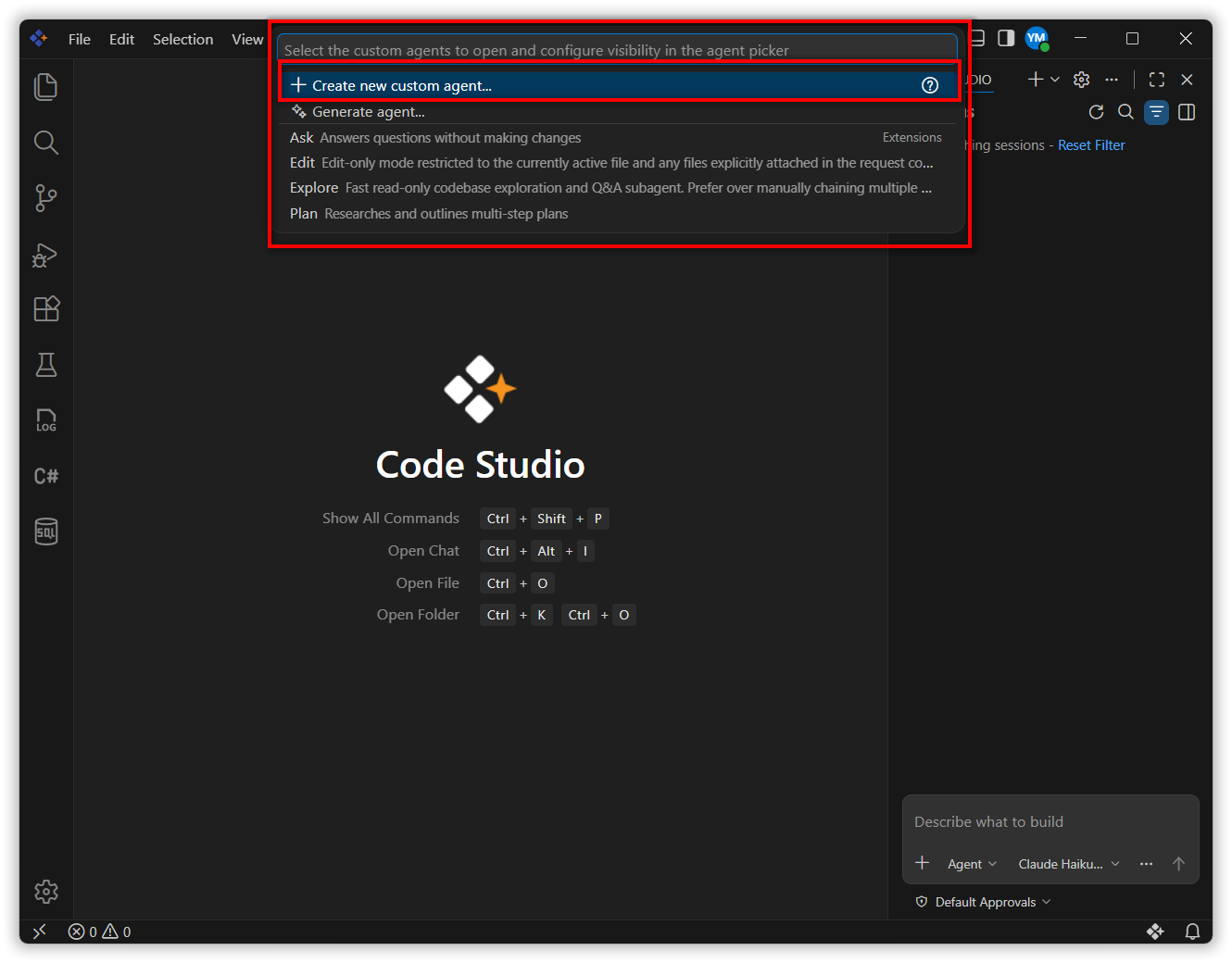1232x963 pixels.
Task: Click the Copilot status icon in the status bar
Action: [1154, 932]
